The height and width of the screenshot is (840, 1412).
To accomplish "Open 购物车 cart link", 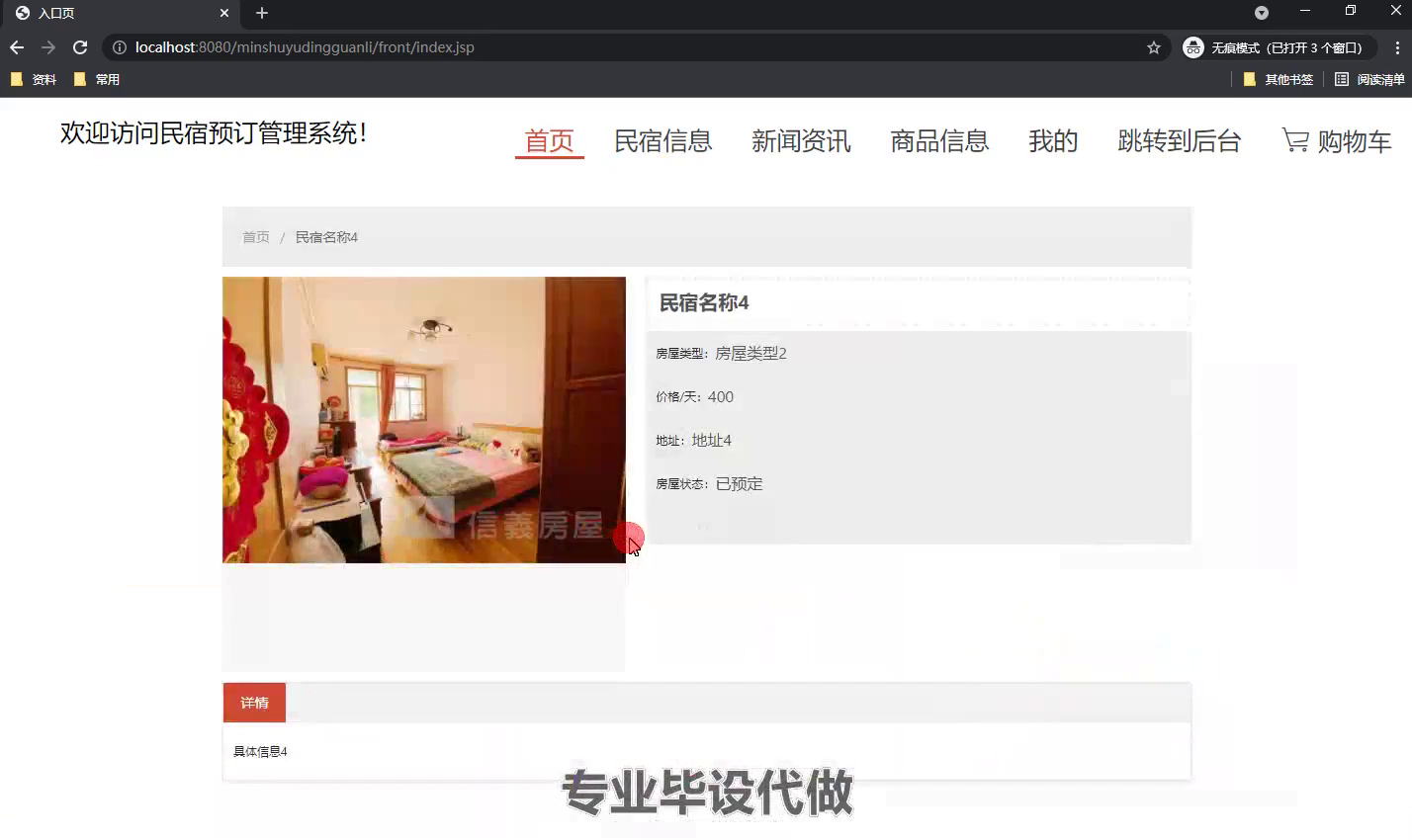I will [x=1355, y=141].
